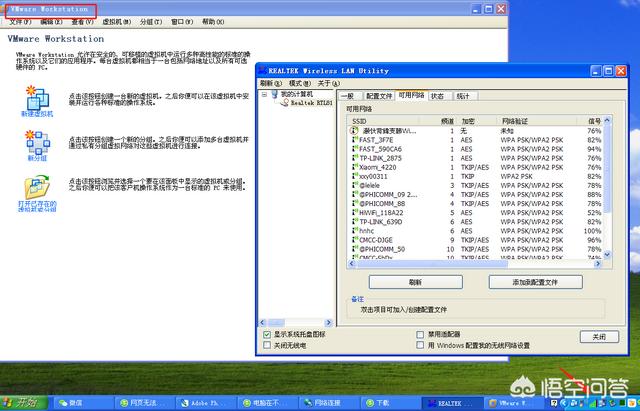Click the 添加到配置文件 button
Image resolution: width=640 pixels, height=411 pixels.
tap(536, 282)
